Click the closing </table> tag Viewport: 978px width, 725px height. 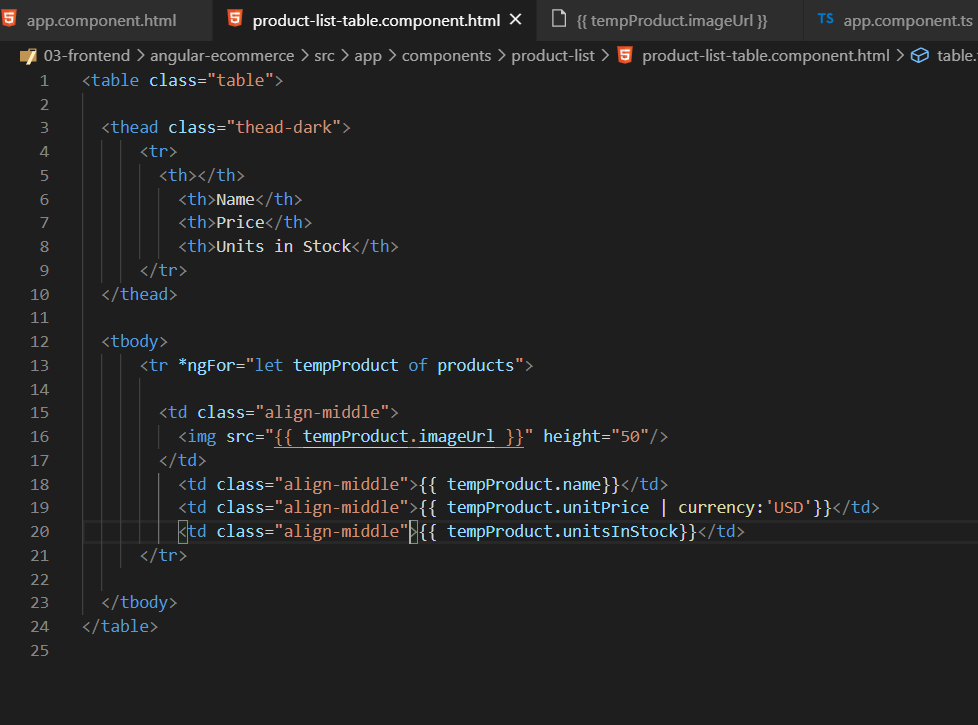tap(120, 626)
